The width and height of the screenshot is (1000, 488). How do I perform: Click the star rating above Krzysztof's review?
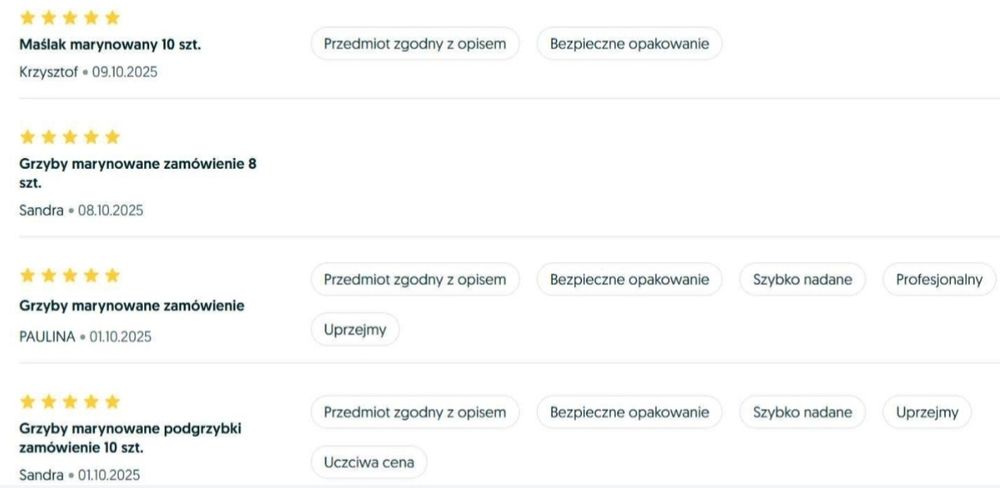[70, 18]
